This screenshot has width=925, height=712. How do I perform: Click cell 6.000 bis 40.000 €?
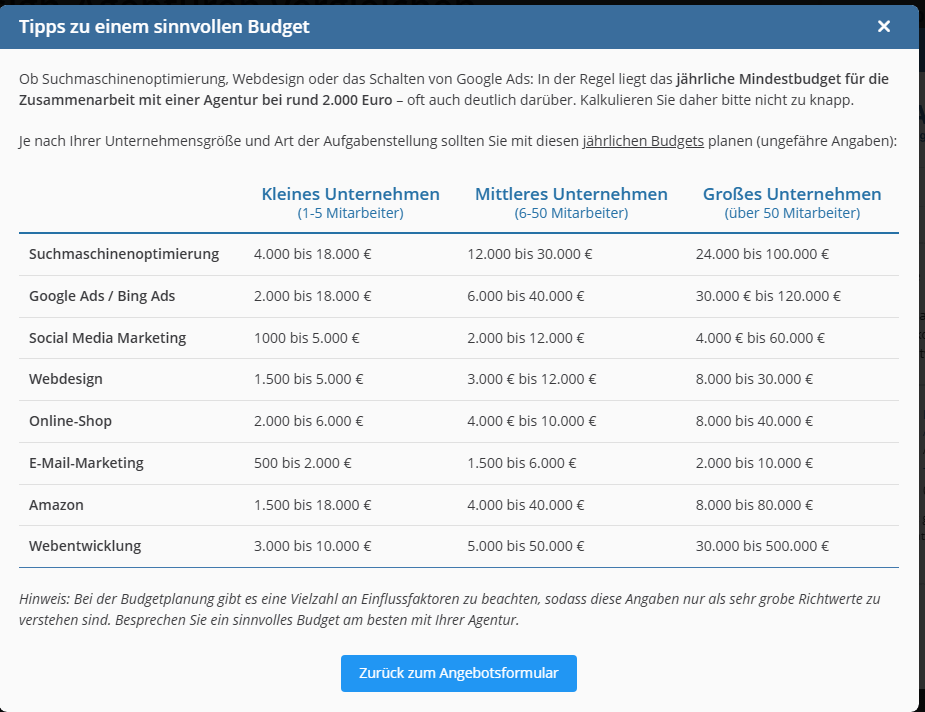(x=526, y=296)
